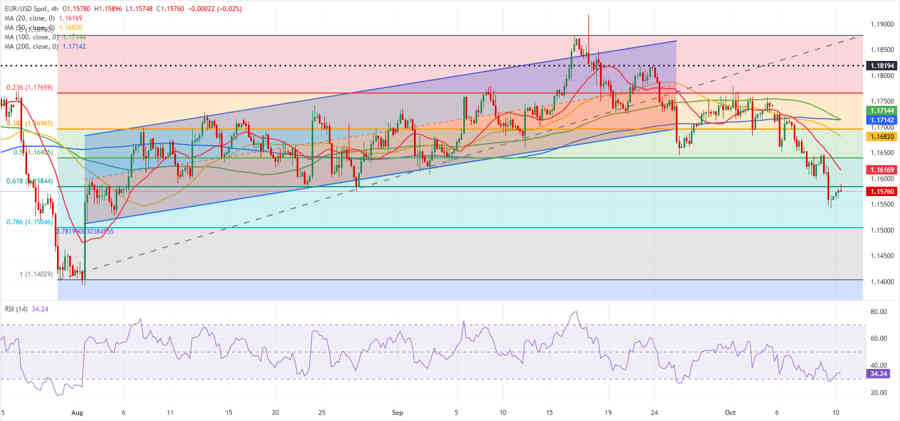Image resolution: width=900 pixels, height=421 pixels.
Task: Click the red 1.16169 MA price tag
Action: (x=881, y=170)
